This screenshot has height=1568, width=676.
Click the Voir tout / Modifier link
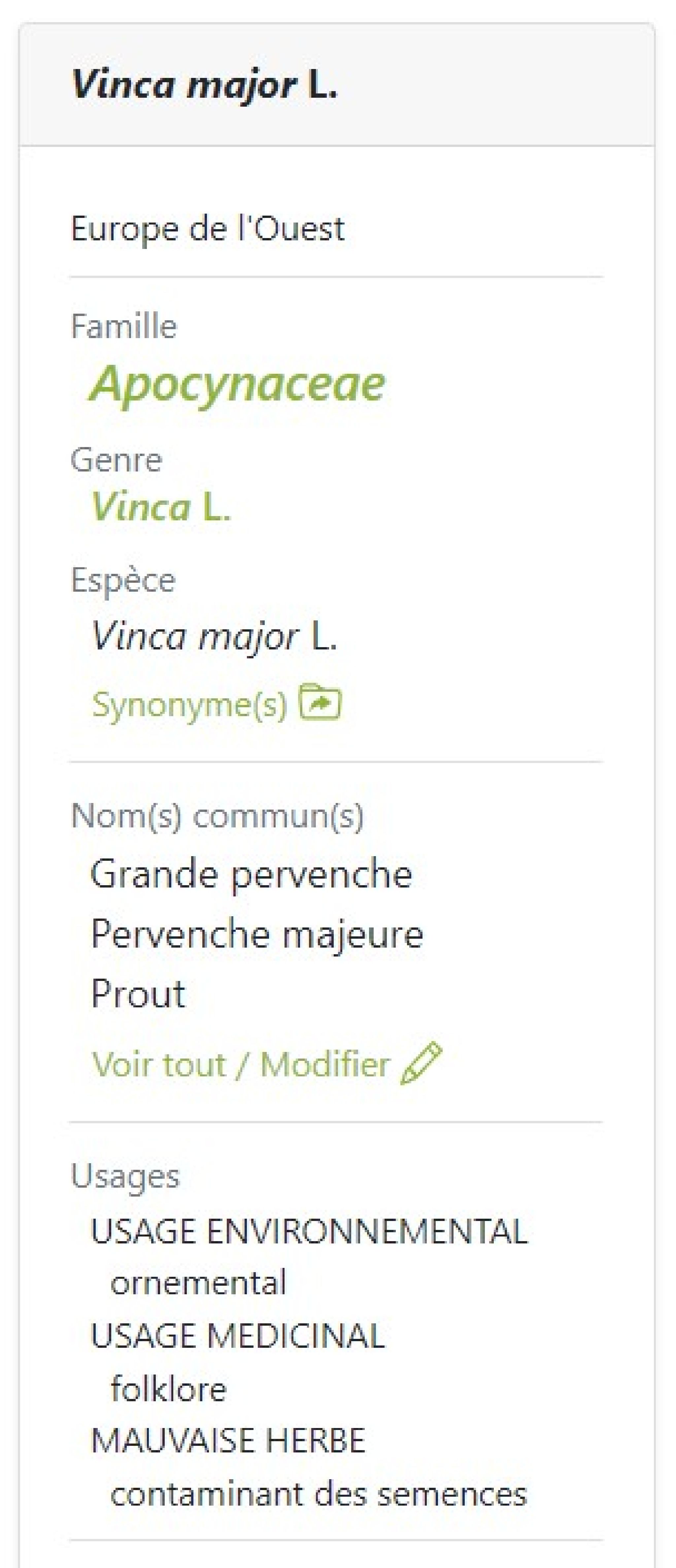point(240,1064)
